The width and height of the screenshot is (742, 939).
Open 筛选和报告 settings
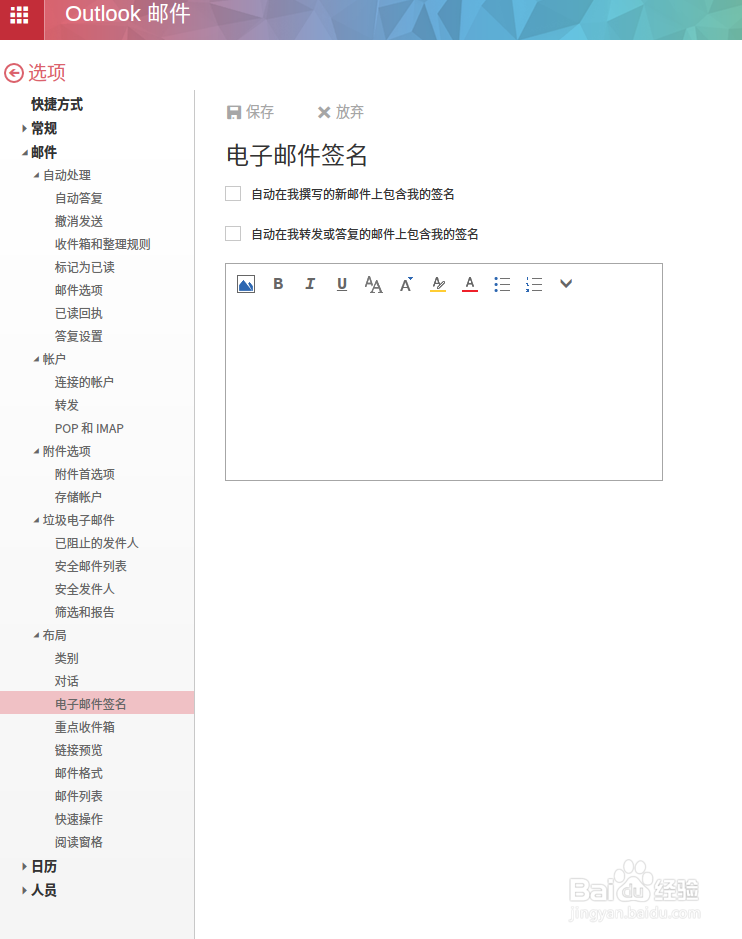[84, 612]
